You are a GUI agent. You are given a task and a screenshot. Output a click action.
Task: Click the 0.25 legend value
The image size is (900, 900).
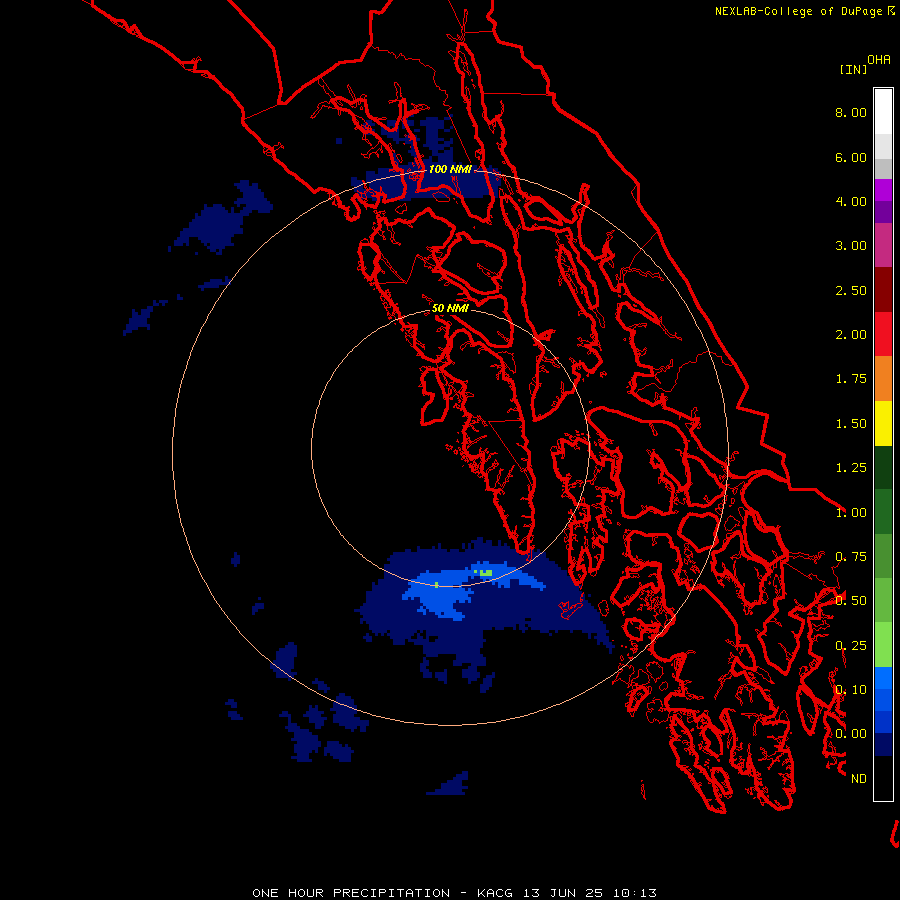click(851, 646)
